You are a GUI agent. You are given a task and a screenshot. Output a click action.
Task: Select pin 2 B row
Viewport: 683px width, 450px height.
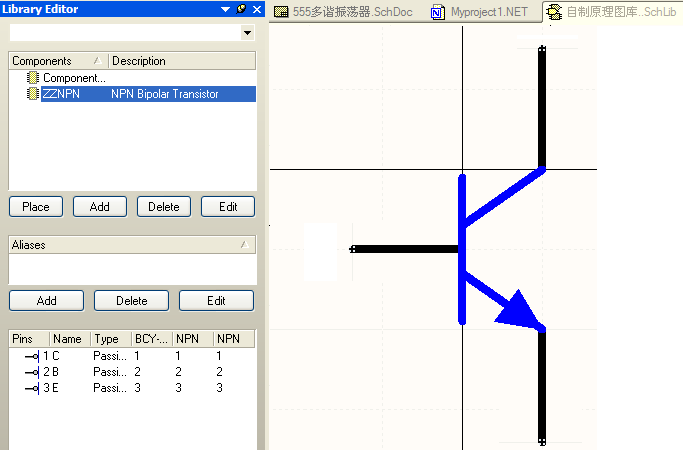coord(132,372)
